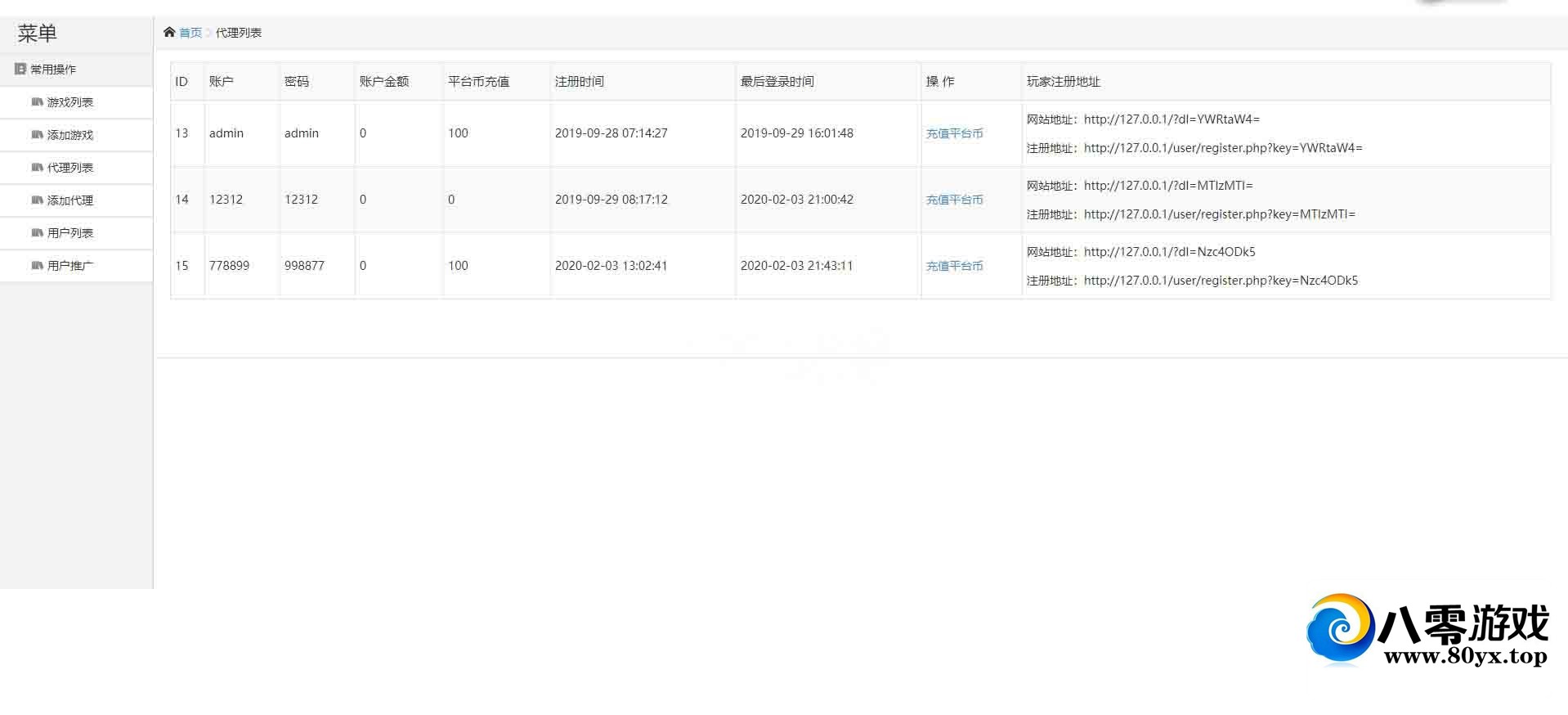Image resolution: width=1568 pixels, height=715 pixels.
Task: Click the icon beside 常用操作
Action: coord(20,69)
